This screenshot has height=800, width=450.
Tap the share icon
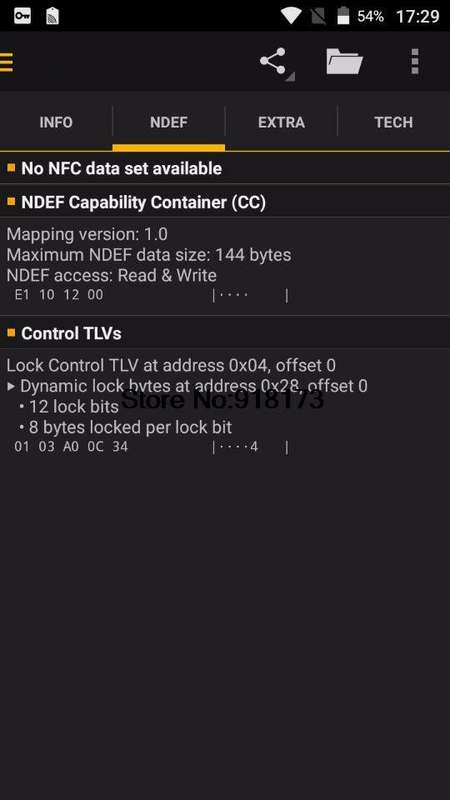(x=273, y=61)
